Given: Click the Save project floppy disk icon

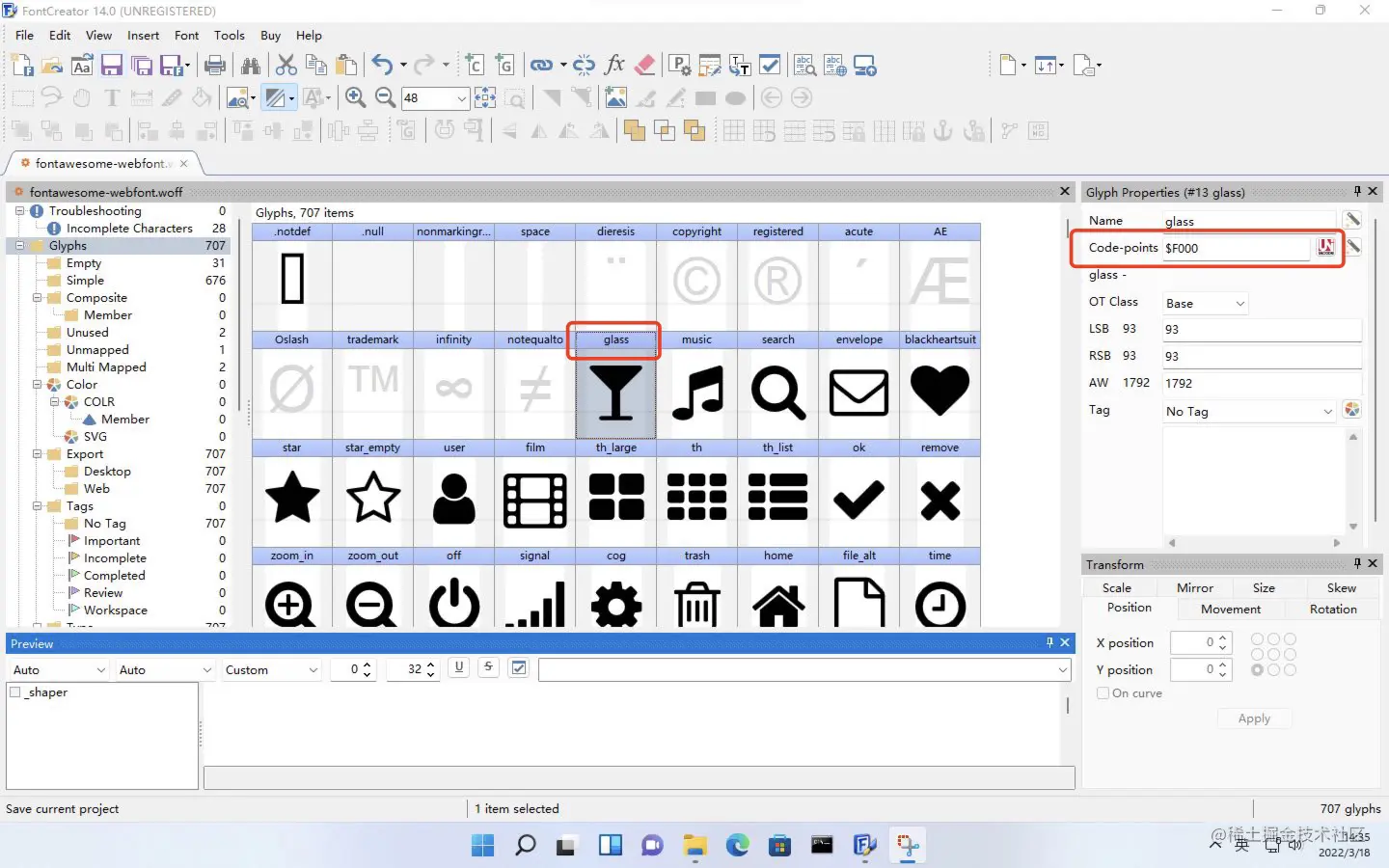Looking at the screenshot, I should click(x=112, y=66).
